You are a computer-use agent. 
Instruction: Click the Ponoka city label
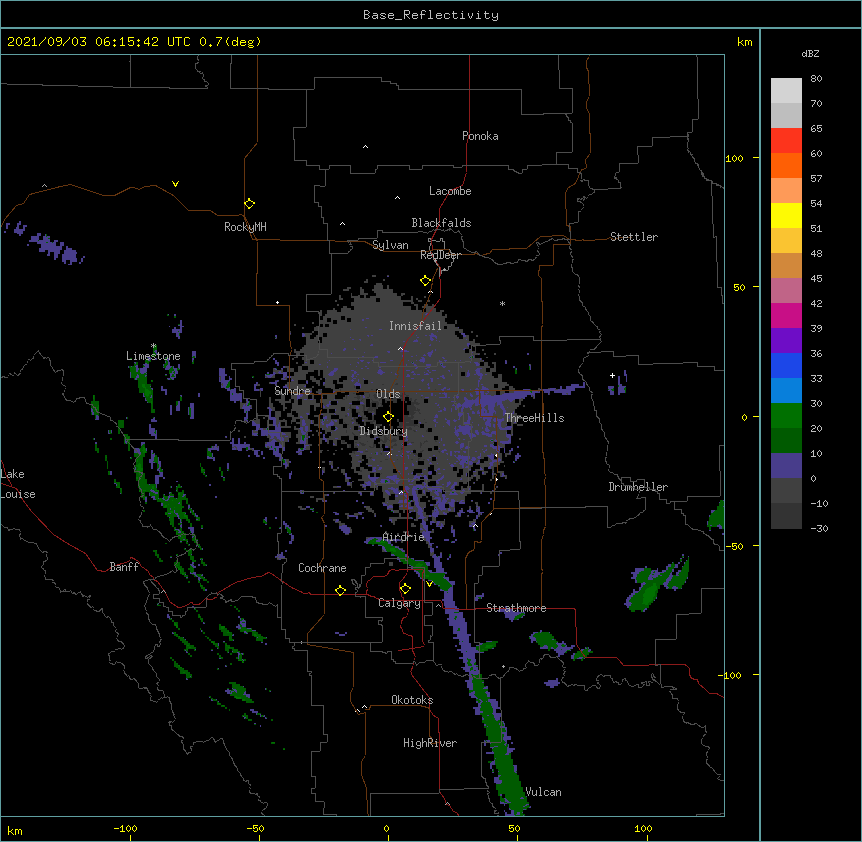pos(480,136)
